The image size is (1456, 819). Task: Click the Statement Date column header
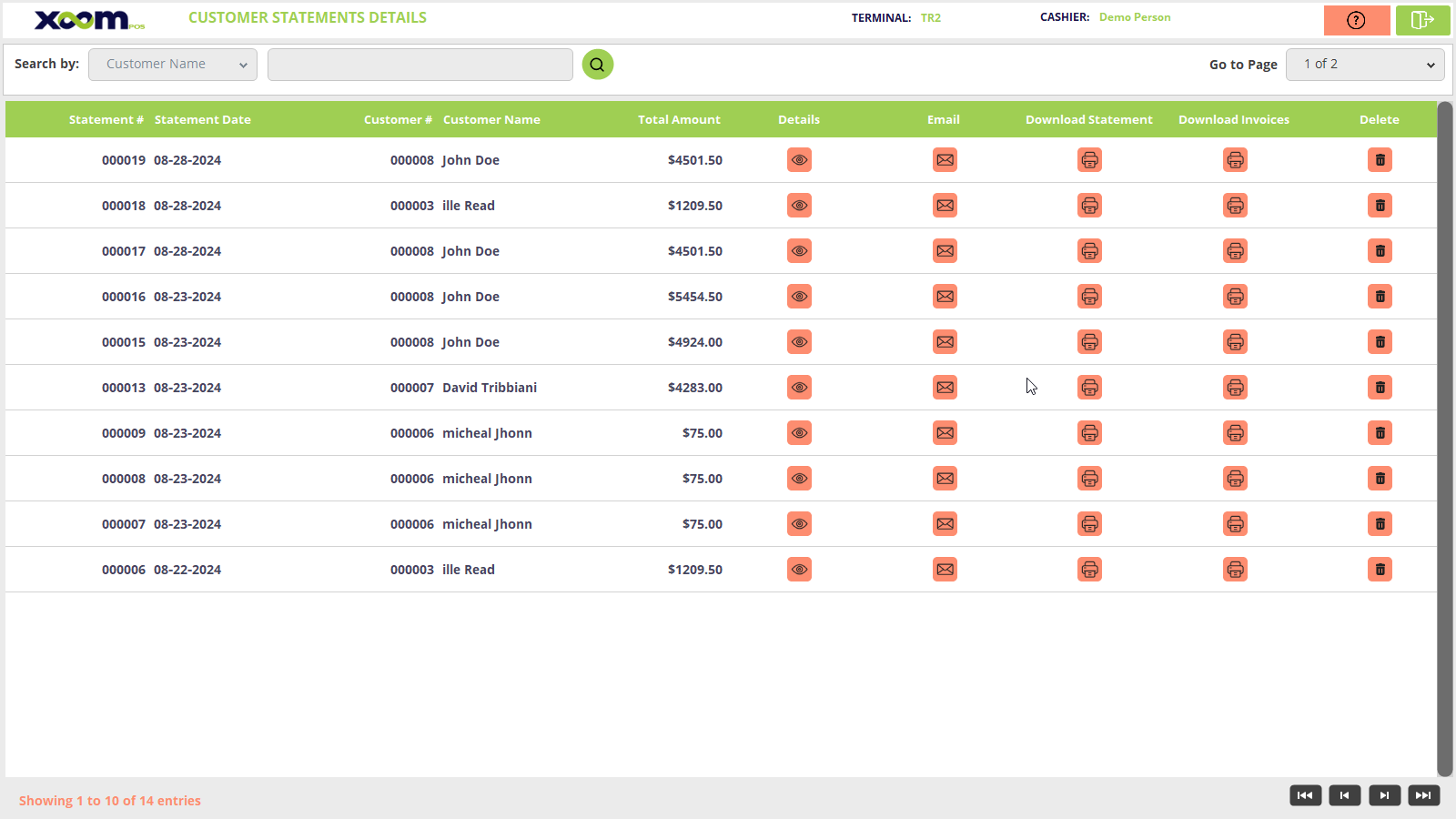(202, 119)
